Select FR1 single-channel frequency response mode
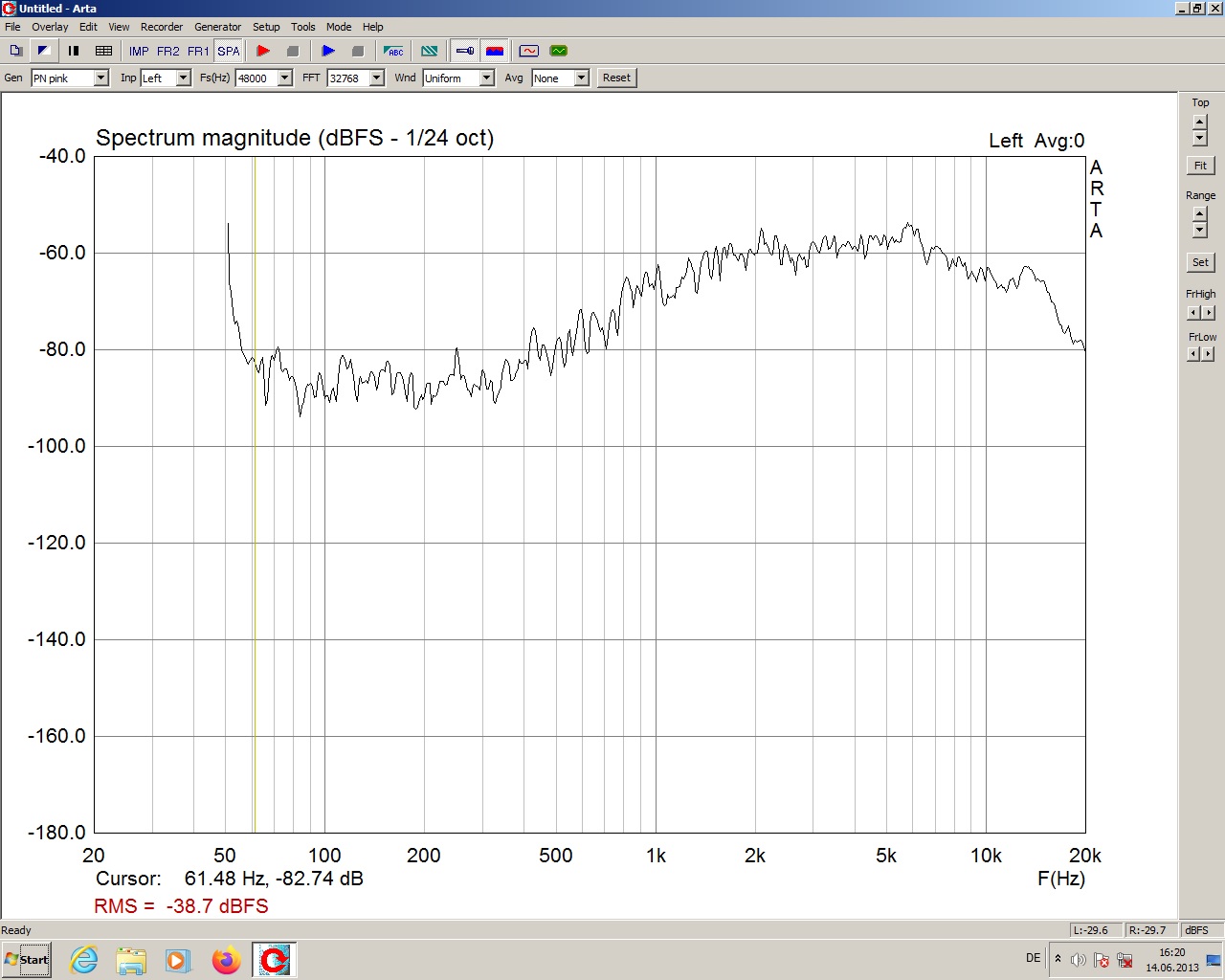This screenshot has height=980, width=1225. (x=198, y=51)
